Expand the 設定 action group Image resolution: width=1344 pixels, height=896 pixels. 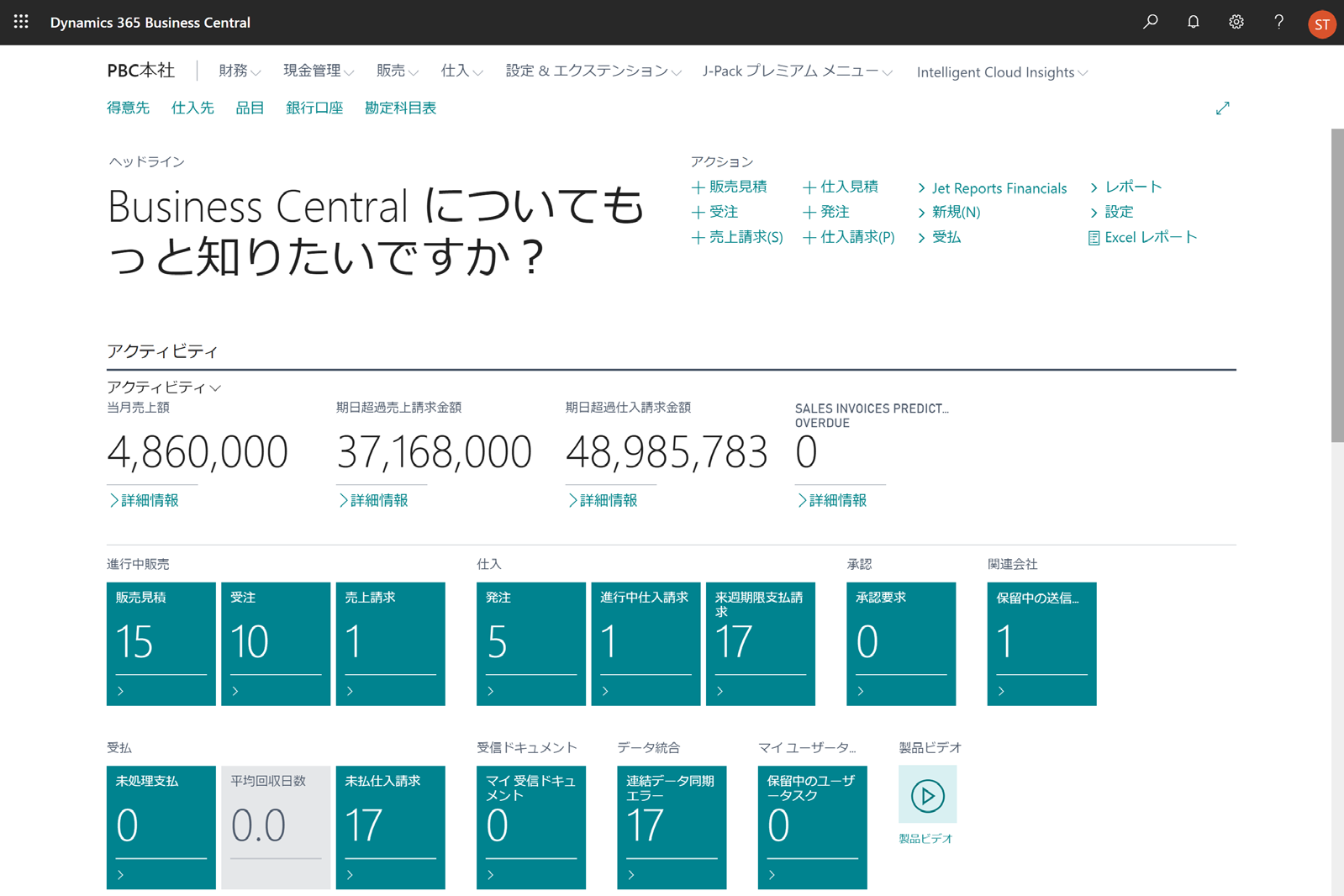pos(1112,212)
